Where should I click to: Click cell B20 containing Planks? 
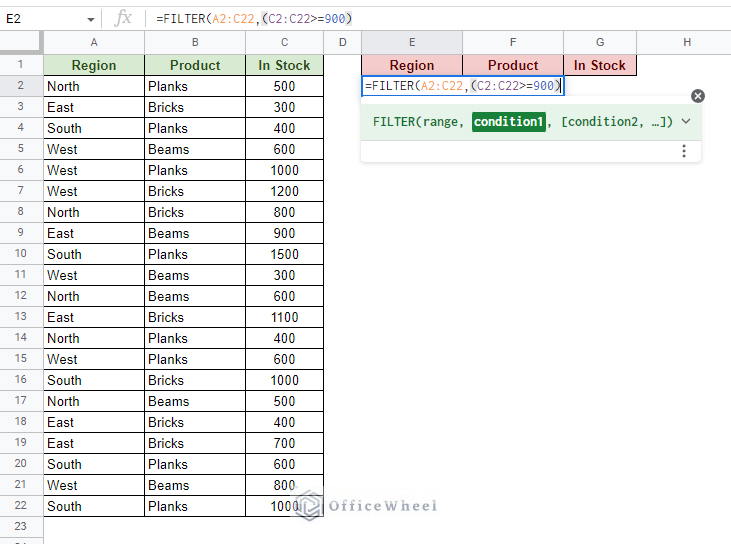[x=195, y=464]
